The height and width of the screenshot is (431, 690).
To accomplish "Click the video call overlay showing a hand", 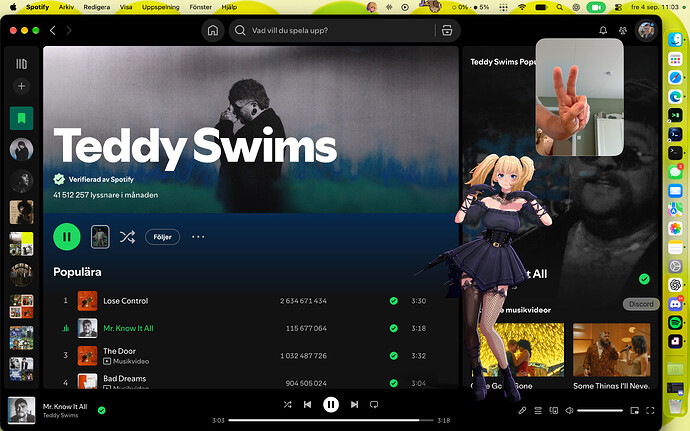I will pos(580,97).
